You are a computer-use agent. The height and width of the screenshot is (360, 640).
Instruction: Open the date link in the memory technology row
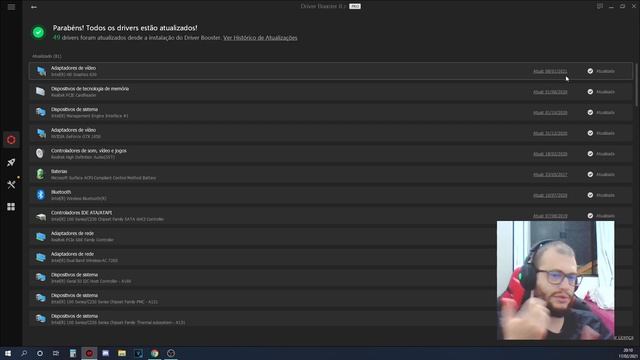pos(550,92)
